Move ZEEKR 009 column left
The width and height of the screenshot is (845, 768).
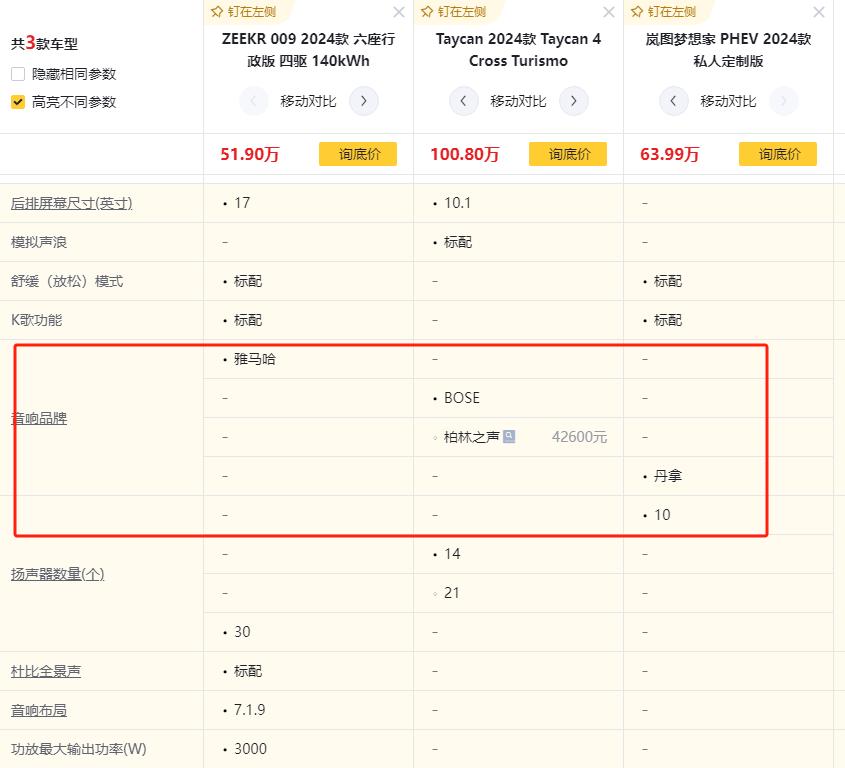[x=253, y=101]
